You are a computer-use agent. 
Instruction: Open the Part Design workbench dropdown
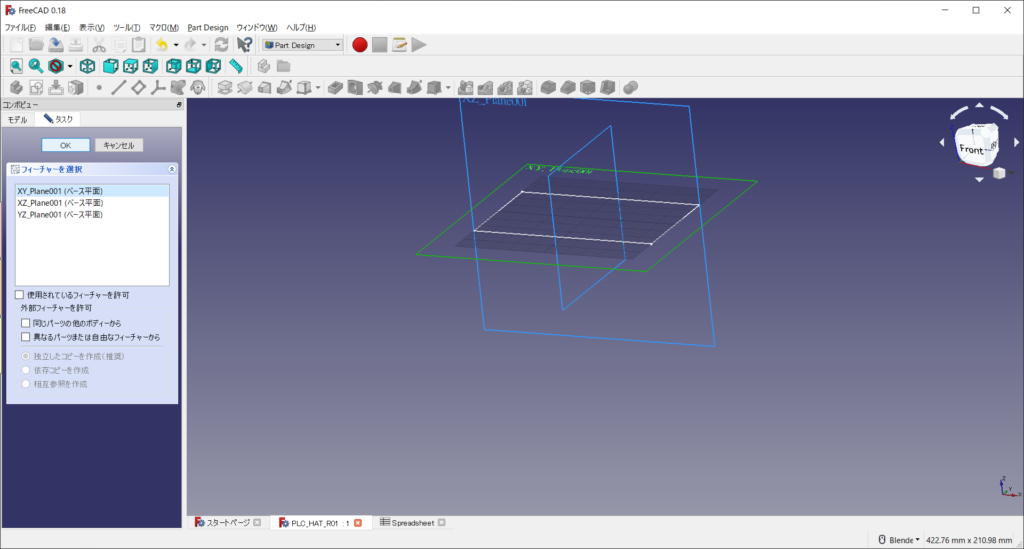coord(302,44)
